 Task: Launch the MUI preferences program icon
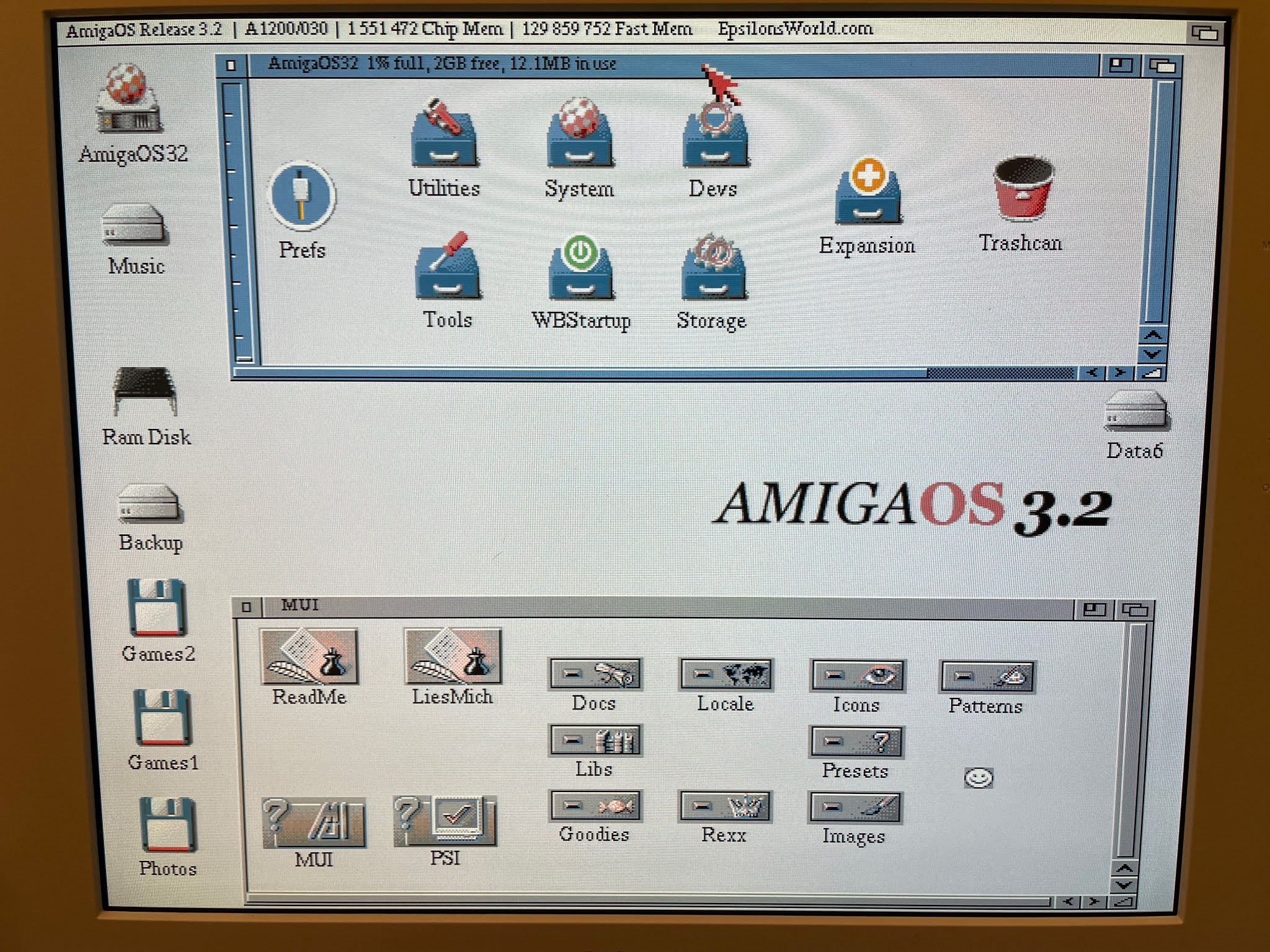tap(314, 822)
